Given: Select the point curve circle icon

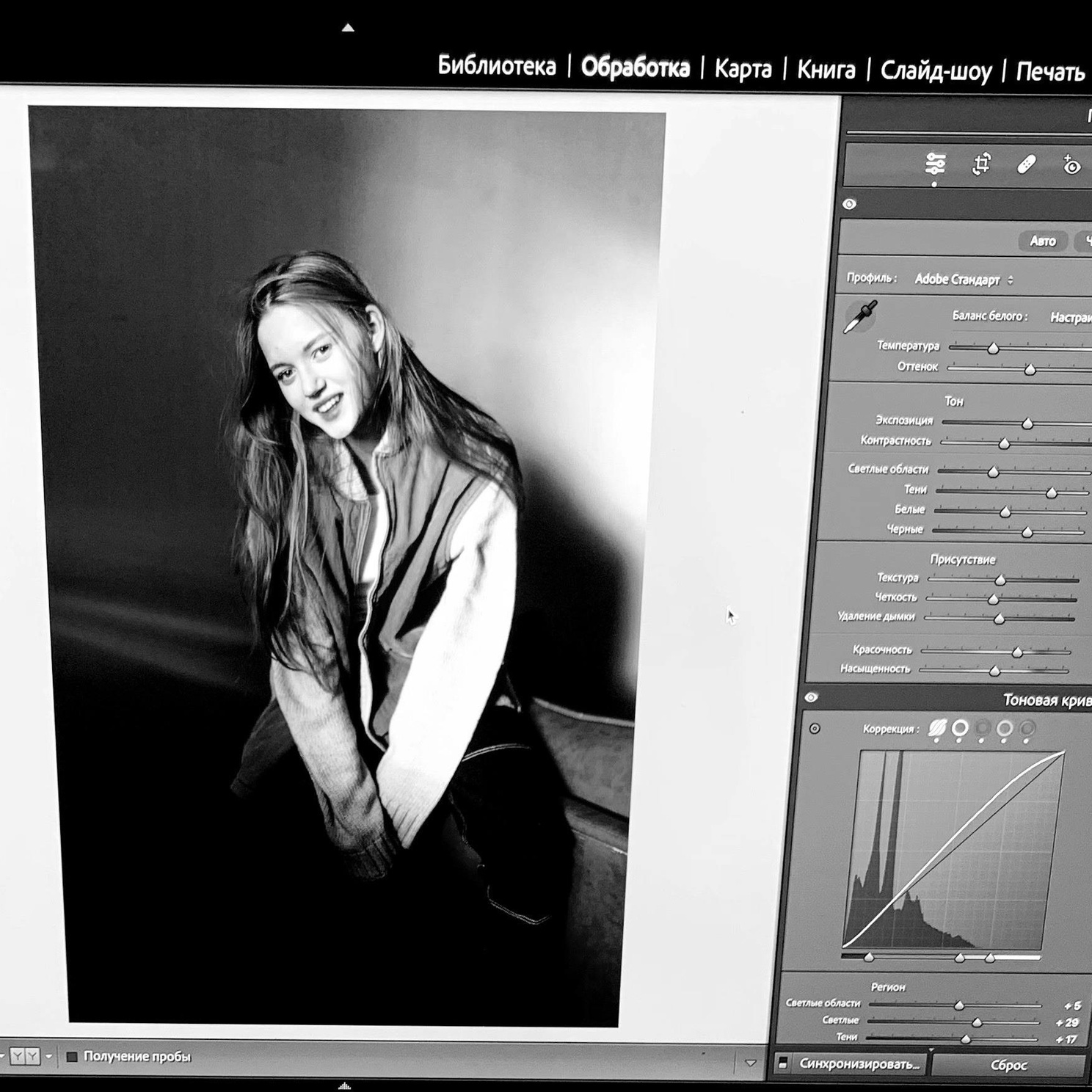Looking at the screenshot, I should pyautogui.click(x=960, y=728).
